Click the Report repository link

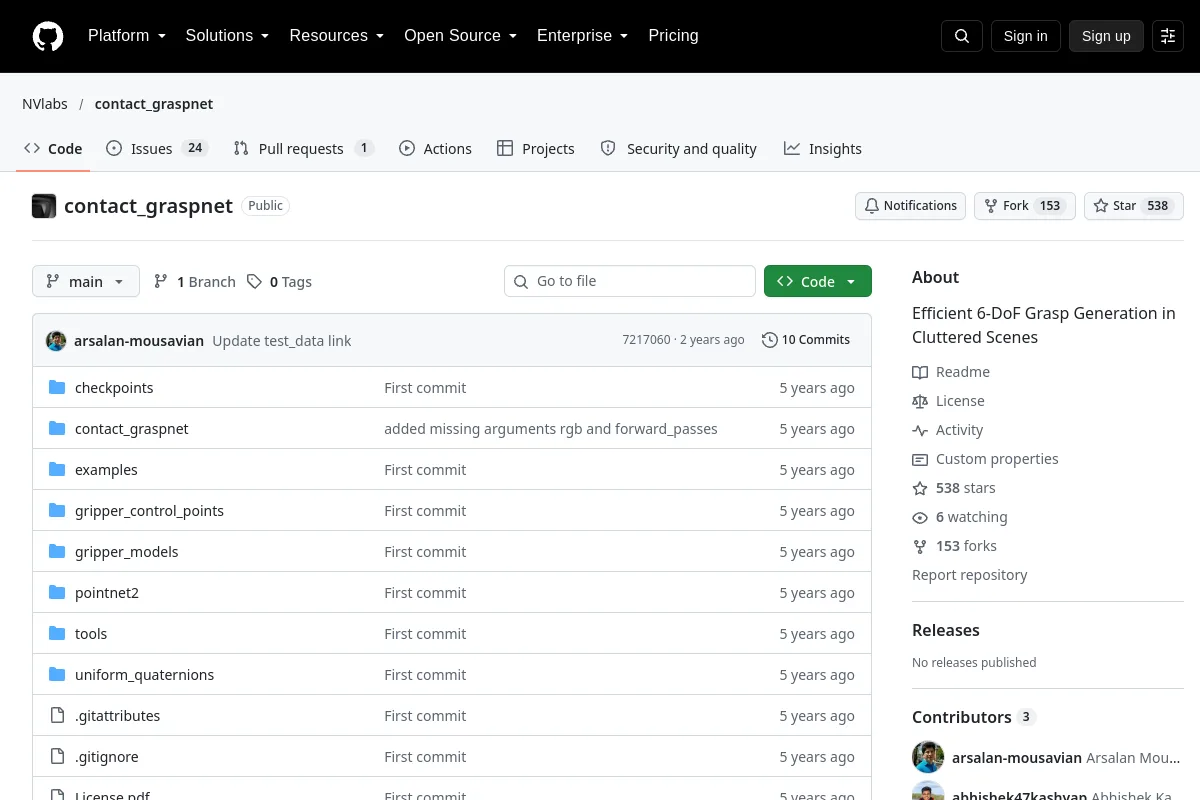[970, 575]
